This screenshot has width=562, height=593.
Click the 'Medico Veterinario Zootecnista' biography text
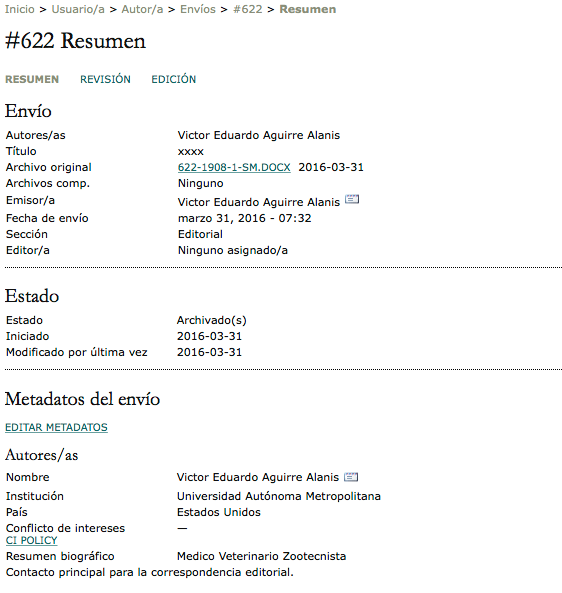(261, 556)
